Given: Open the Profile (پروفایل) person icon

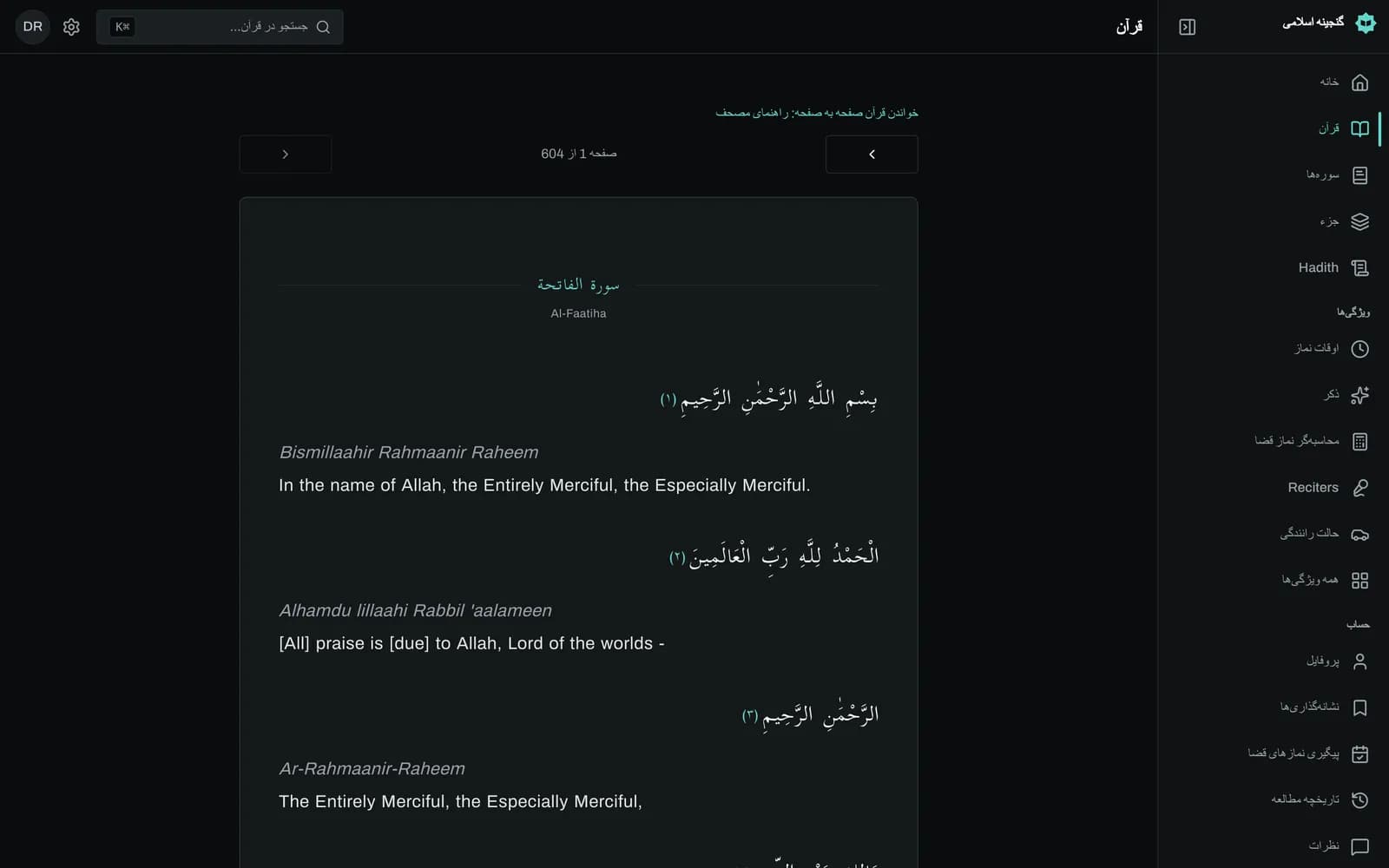Looking at the screenshot, I should [x=1359, y=661].
